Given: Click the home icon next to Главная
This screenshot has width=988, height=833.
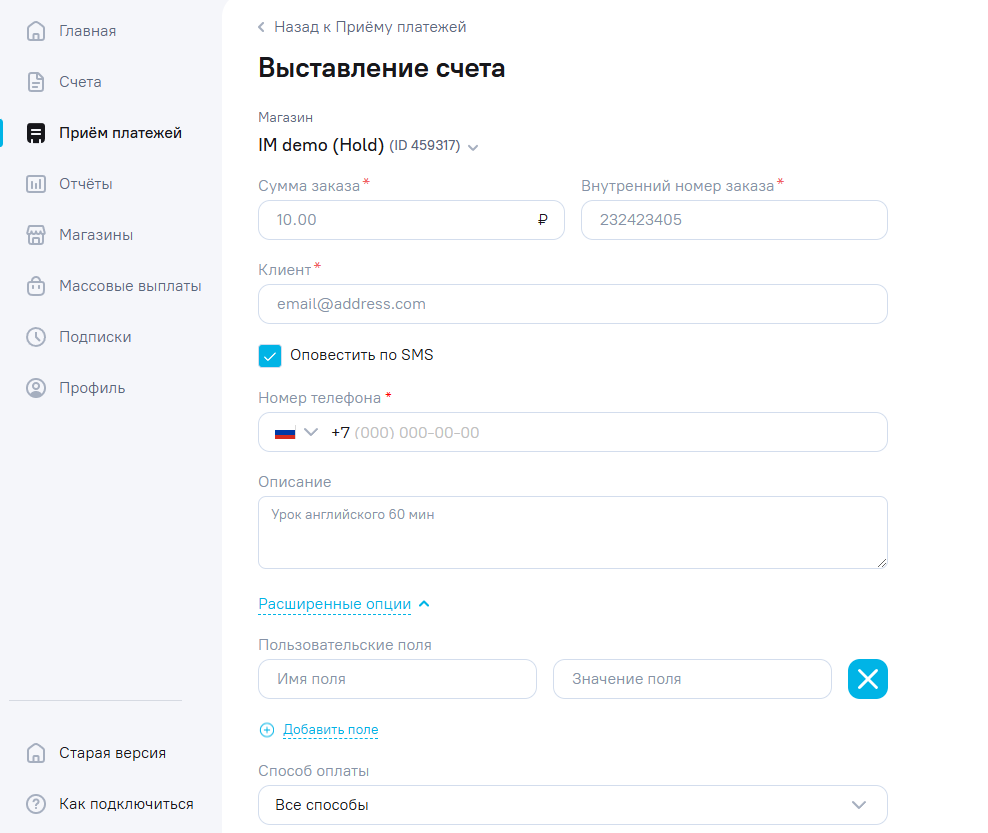Looking at the screenshot, I should point(36,31).
